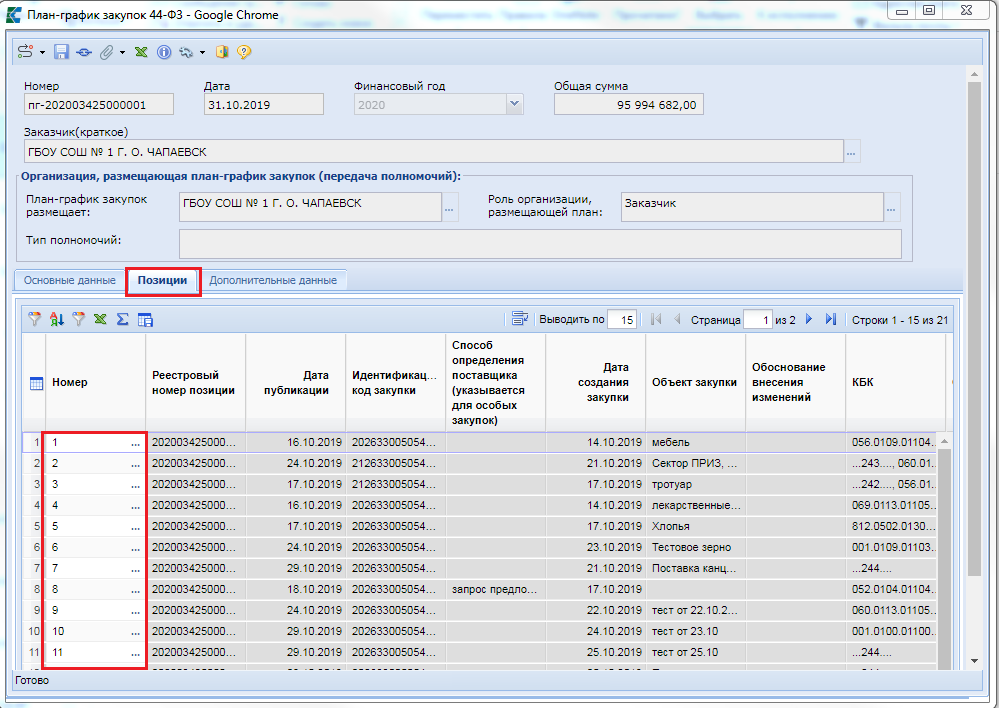Click the paperclip attachments icon

coord(106,52)
